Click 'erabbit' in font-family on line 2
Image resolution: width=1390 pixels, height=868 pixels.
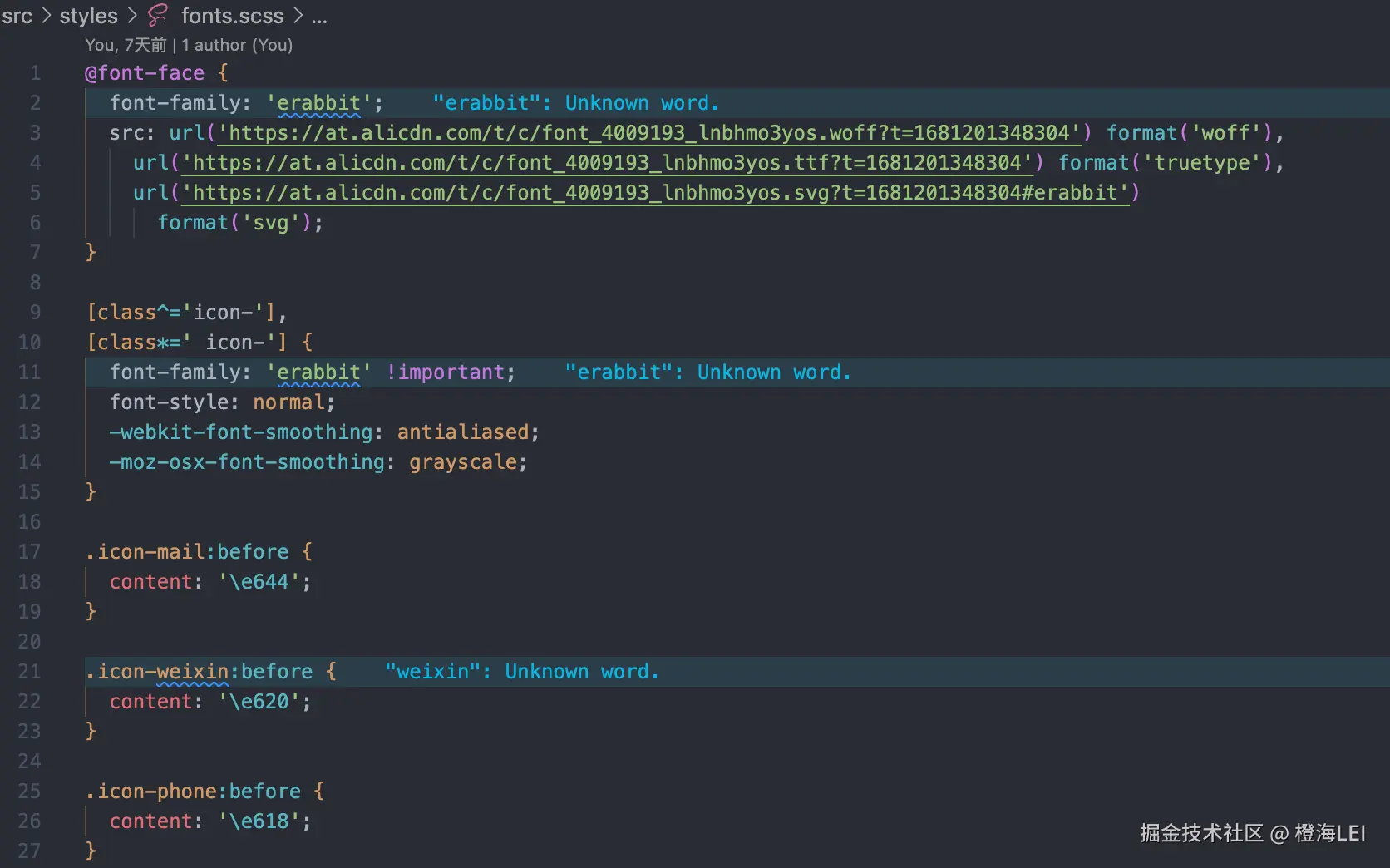point(318,103)
